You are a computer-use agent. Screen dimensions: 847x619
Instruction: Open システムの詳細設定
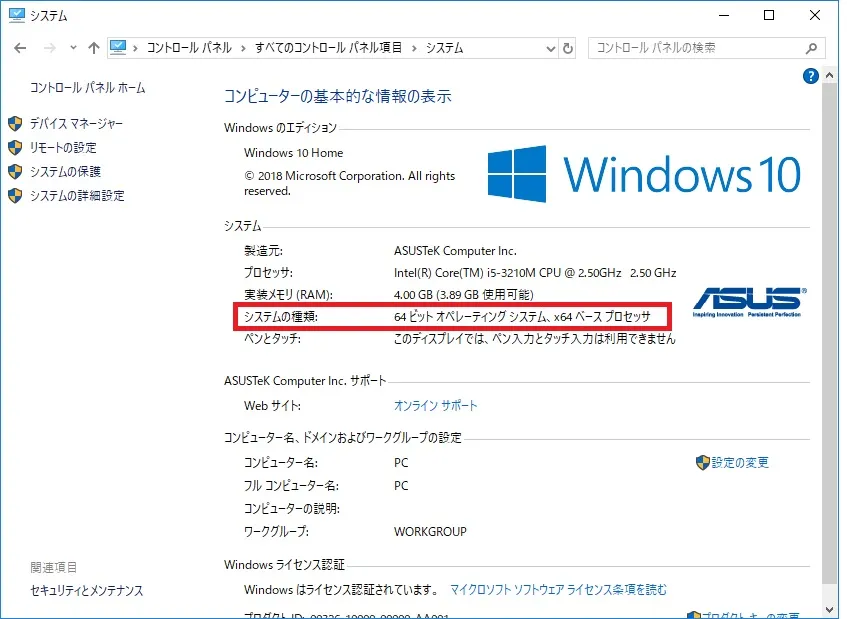pos(77,196)
